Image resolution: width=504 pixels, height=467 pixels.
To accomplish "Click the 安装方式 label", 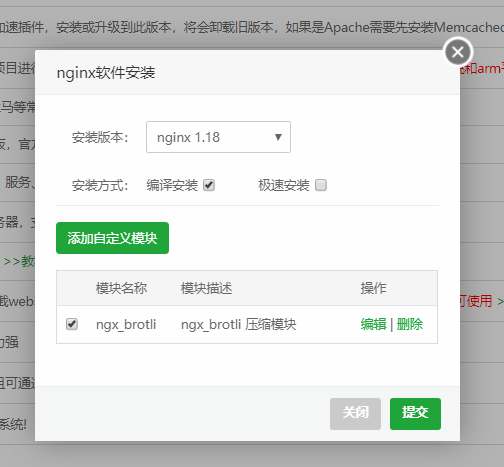I will coord(100,185).
